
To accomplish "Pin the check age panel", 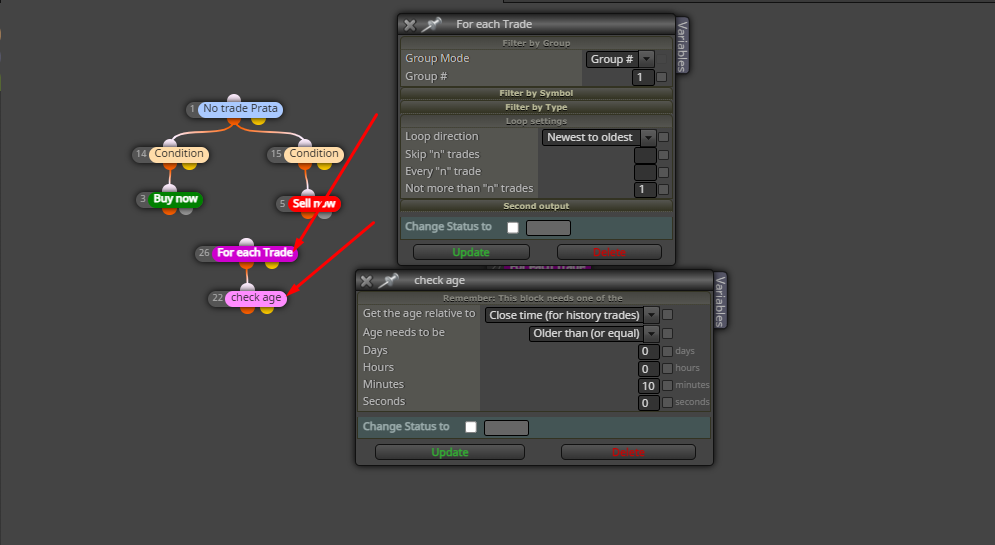I will click(x=388, y=280).
